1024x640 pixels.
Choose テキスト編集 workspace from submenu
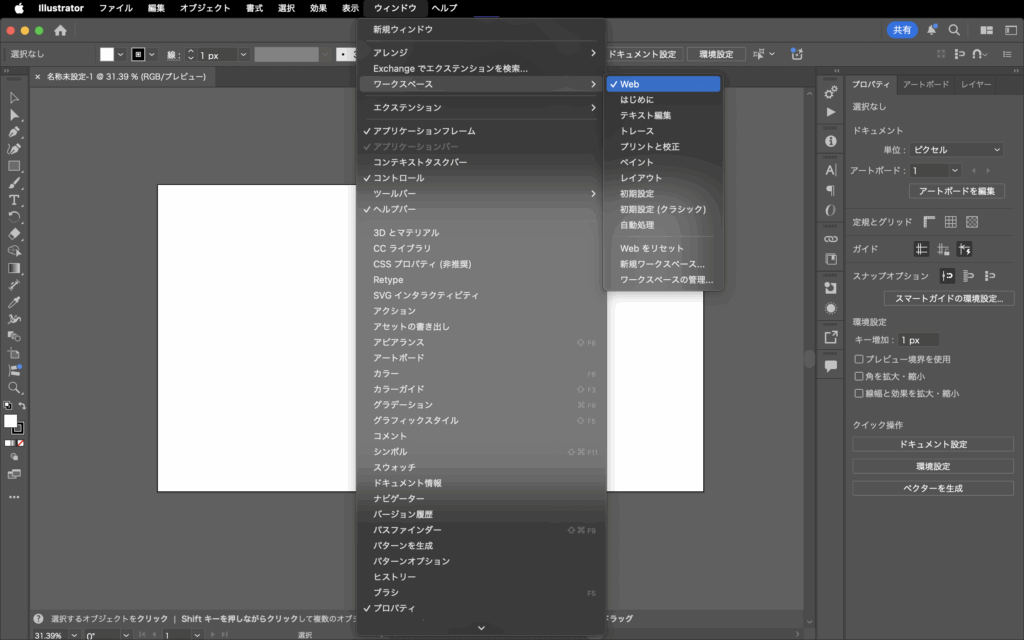coord(645,116)
